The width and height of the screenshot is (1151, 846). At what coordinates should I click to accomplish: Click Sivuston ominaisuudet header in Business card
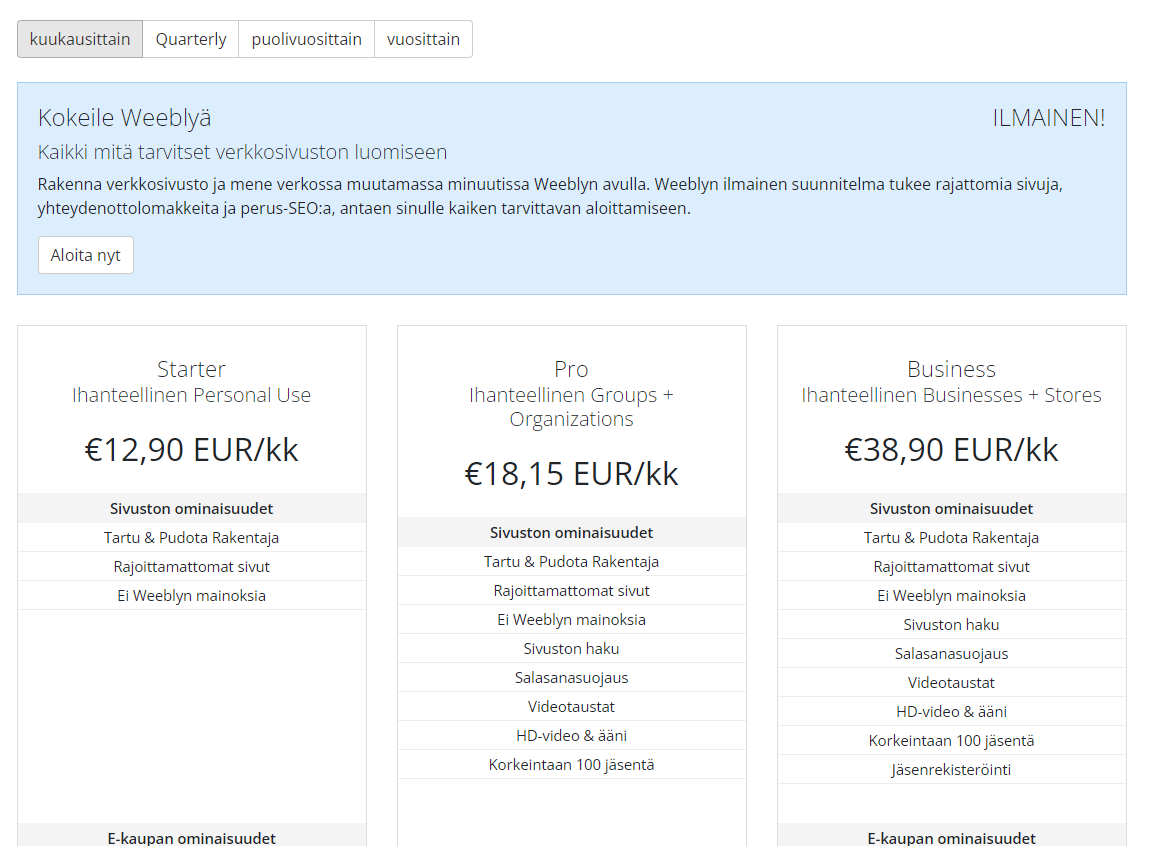click(951, 508)
